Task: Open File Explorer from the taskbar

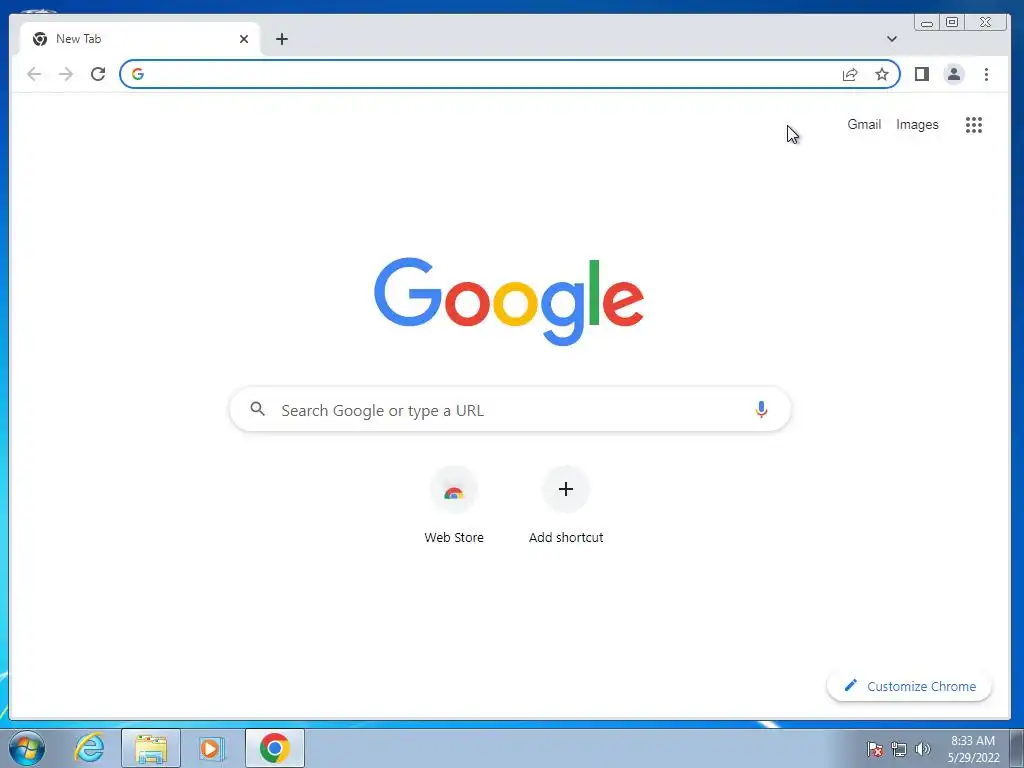Action: [x=151, y=748]
